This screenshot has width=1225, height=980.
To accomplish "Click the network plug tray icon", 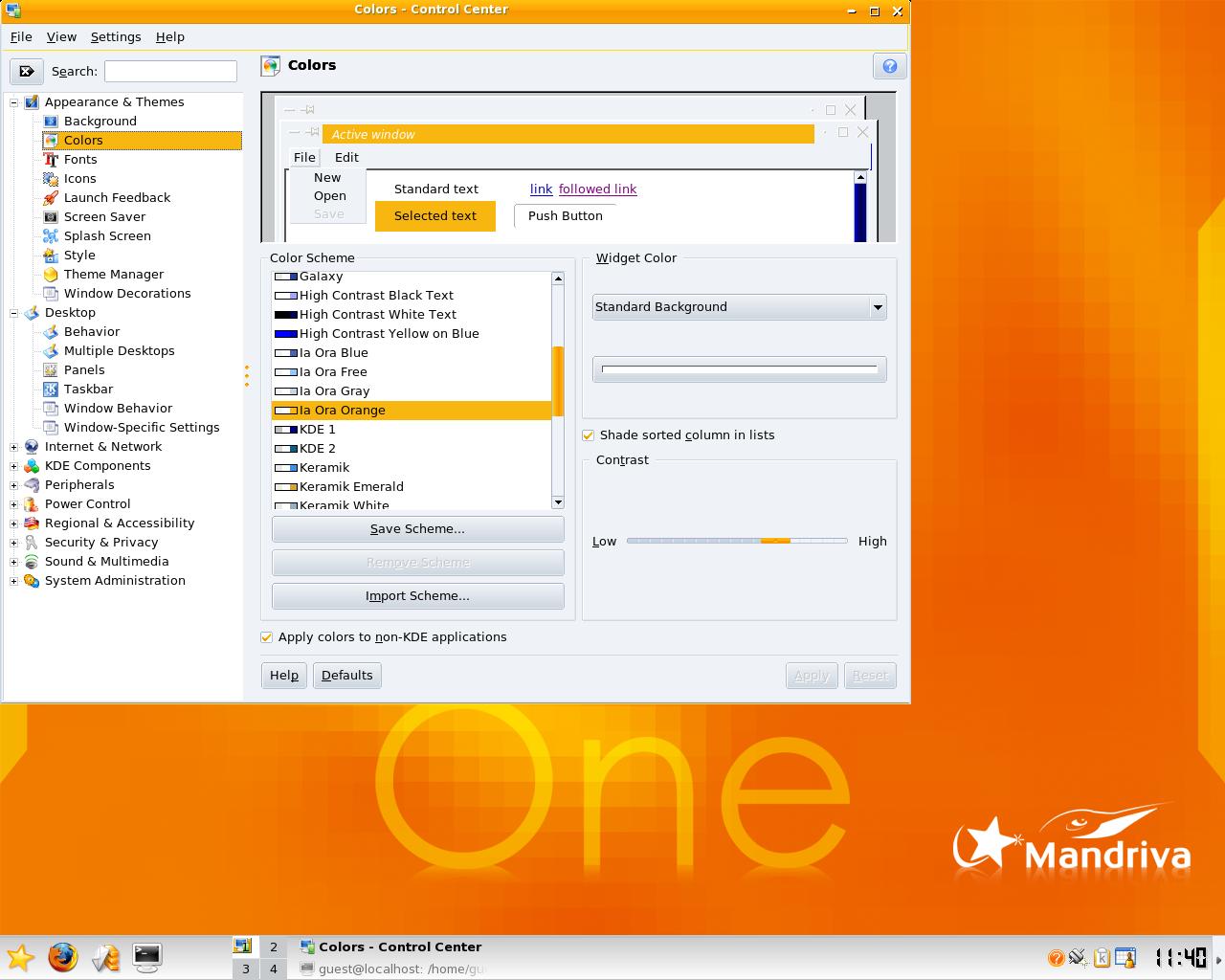I will click(1079, 958).
